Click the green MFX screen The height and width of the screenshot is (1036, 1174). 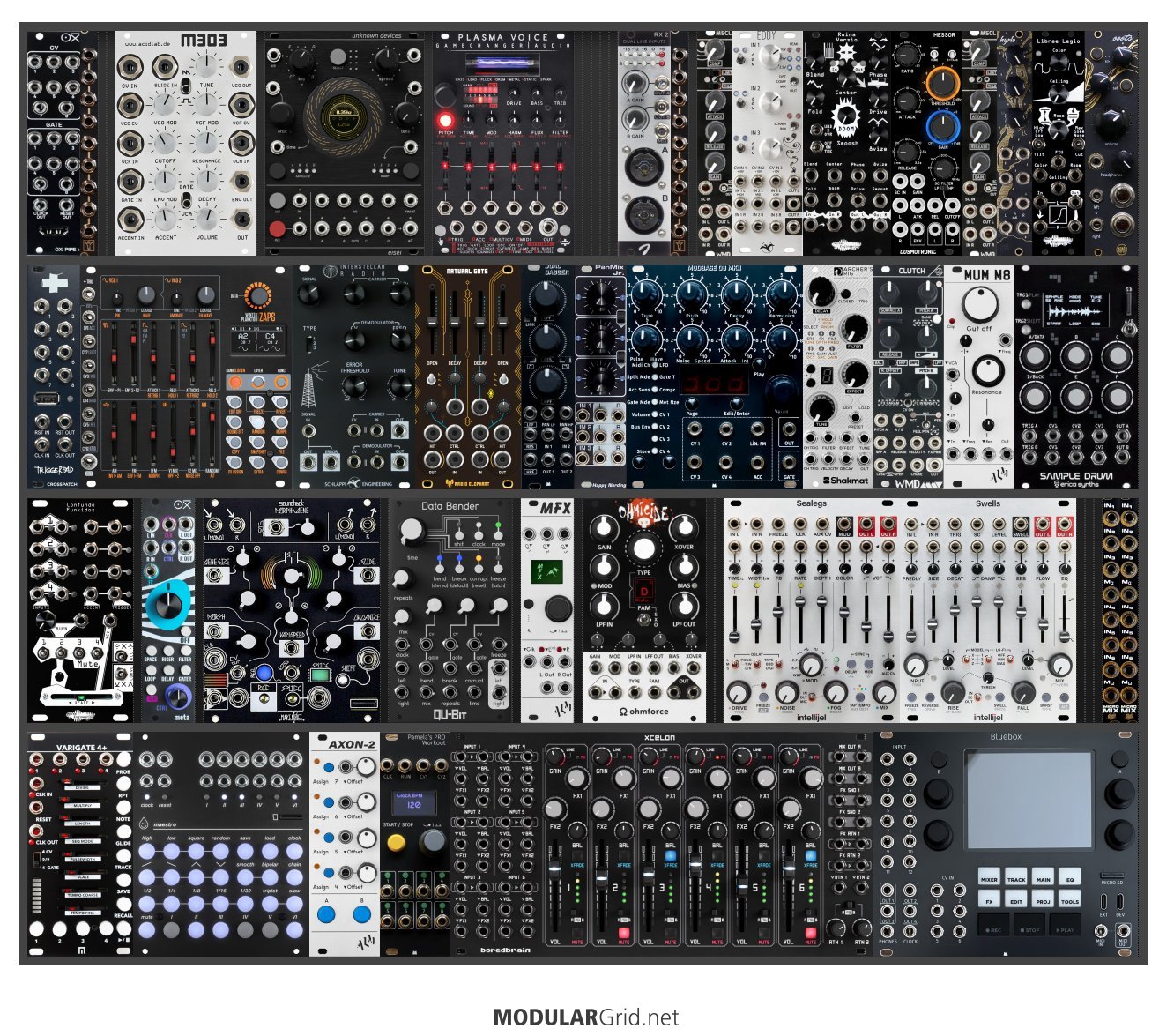click(546, 571)
